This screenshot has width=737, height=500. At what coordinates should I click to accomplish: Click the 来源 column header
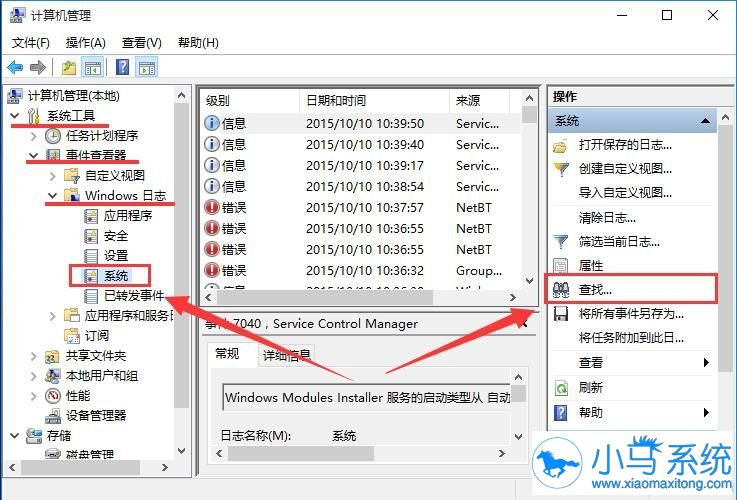(x=479, y=100)
